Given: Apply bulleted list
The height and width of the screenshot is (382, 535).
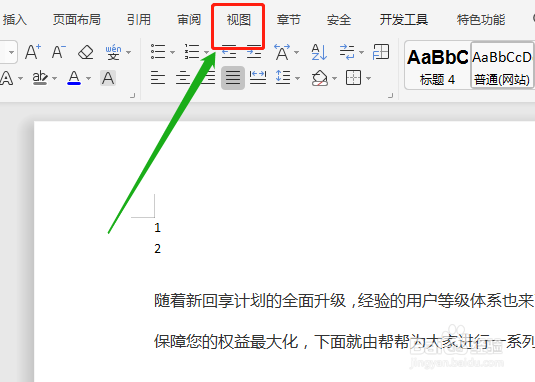Looking at the screenshot, I should click(x=158, y=52).
